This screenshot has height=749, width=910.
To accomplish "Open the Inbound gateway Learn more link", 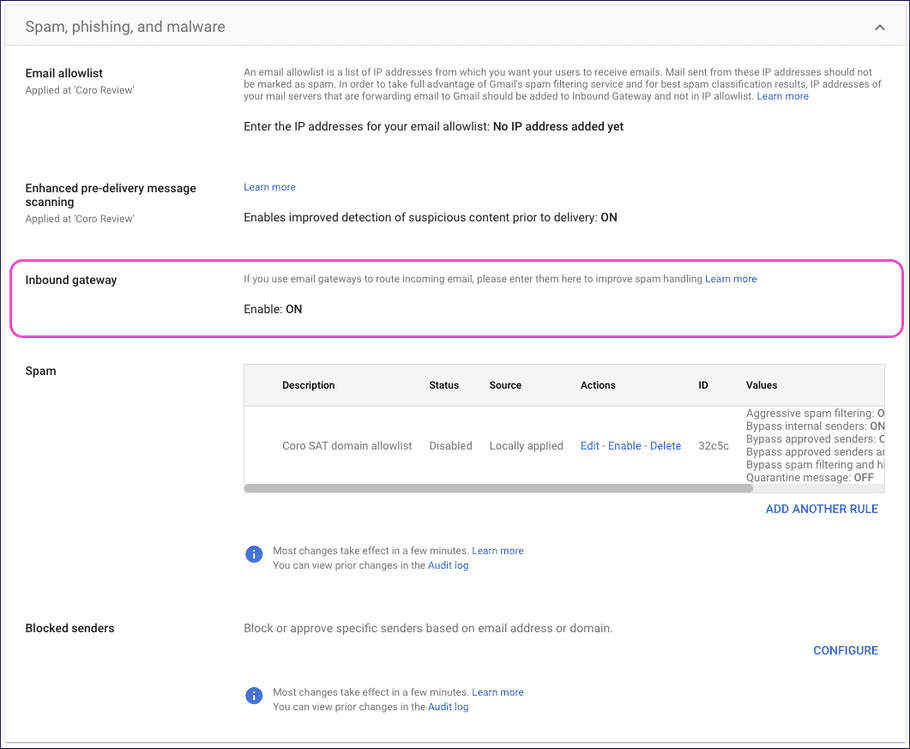I will point(731,278).
